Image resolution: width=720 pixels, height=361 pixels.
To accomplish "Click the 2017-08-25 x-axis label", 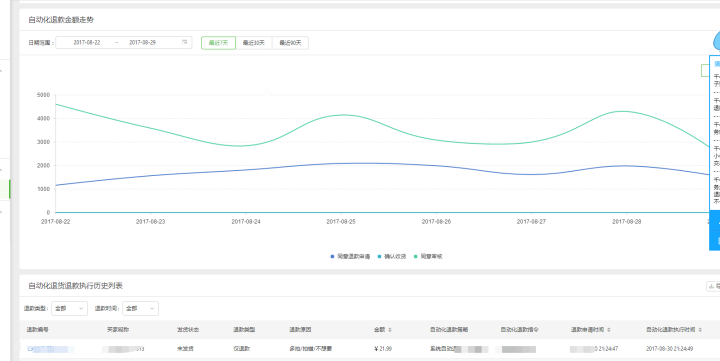I will click(x=341, y=222).
